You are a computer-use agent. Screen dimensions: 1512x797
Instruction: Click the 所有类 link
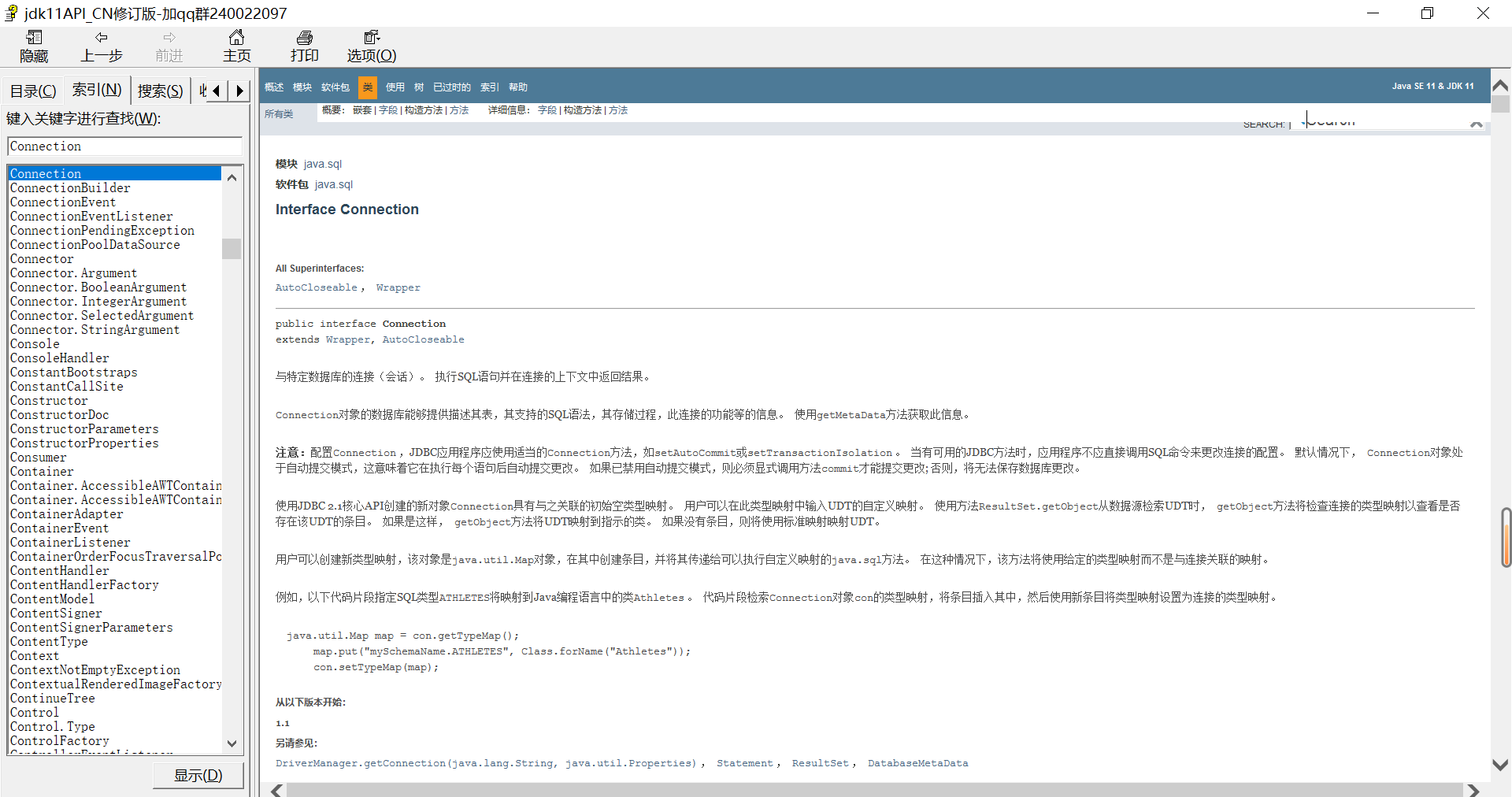pyautogui.click(x=279, y=114)
